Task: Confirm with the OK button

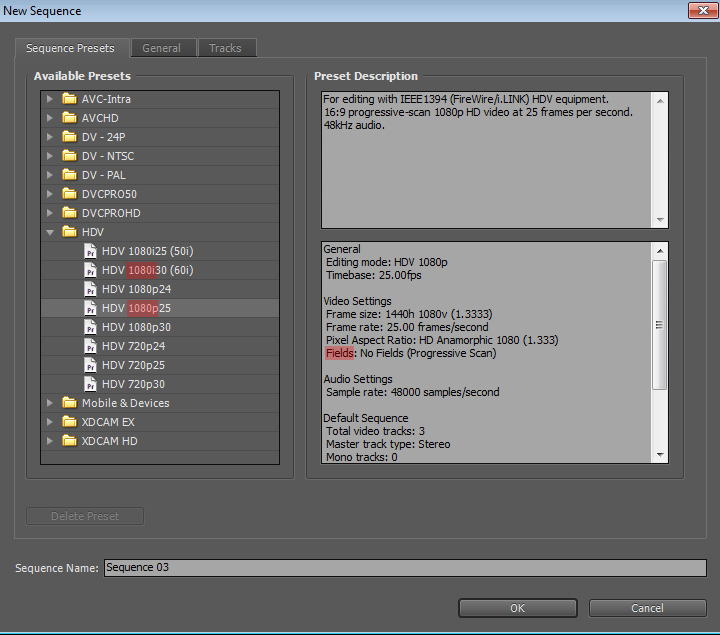Action: (x=518, y=608)
